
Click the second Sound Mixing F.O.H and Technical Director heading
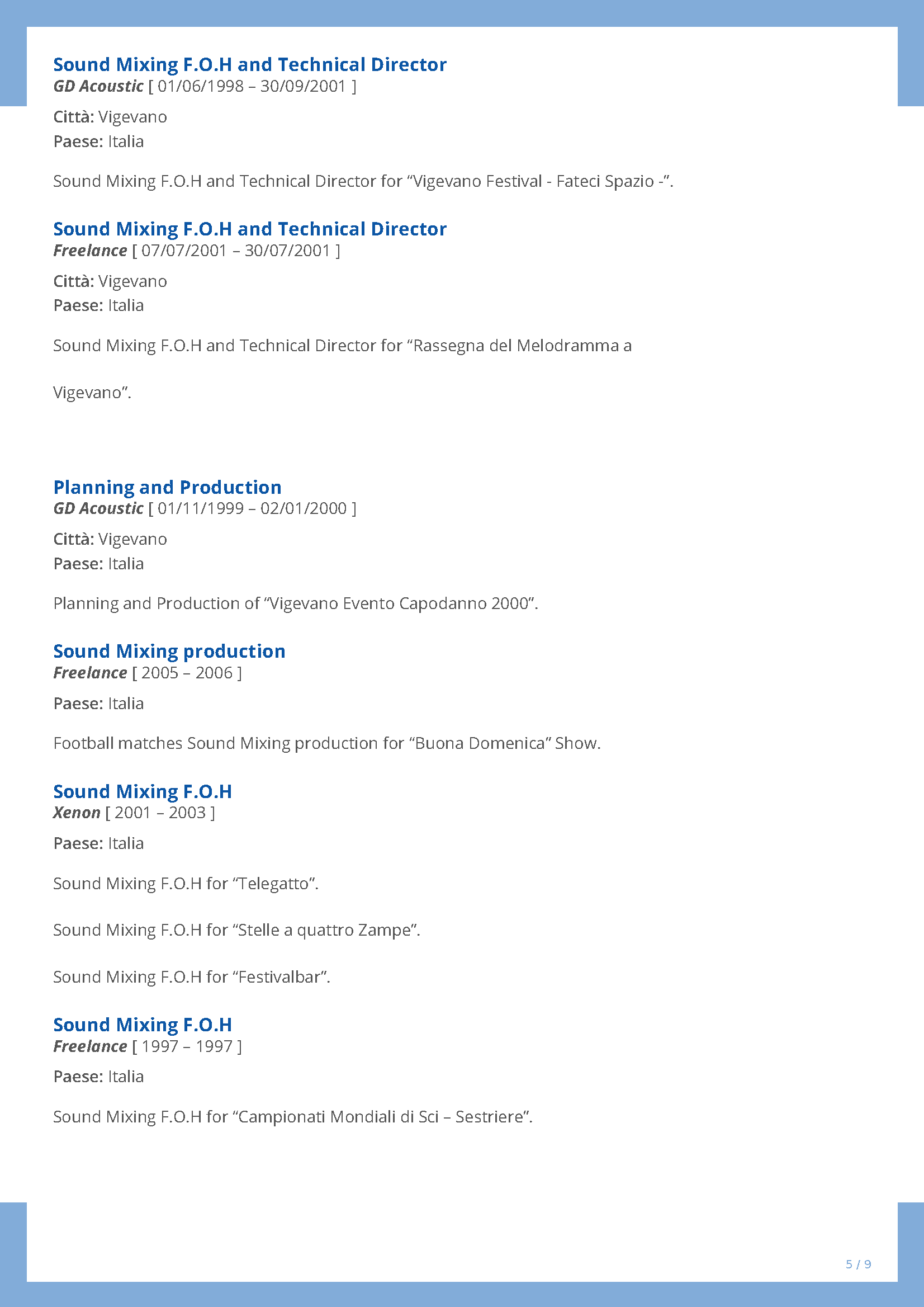(250, 229)
